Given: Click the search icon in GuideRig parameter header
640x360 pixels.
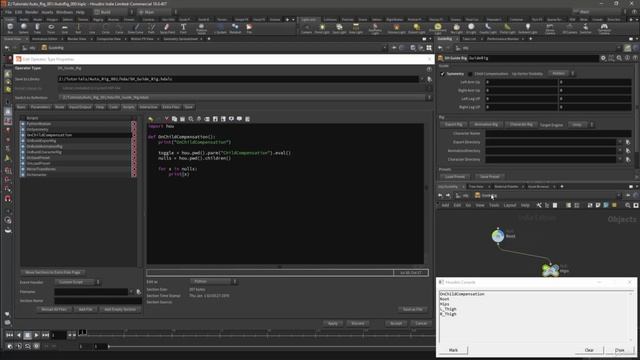Looking at the screenshot, I should point(619,58).
